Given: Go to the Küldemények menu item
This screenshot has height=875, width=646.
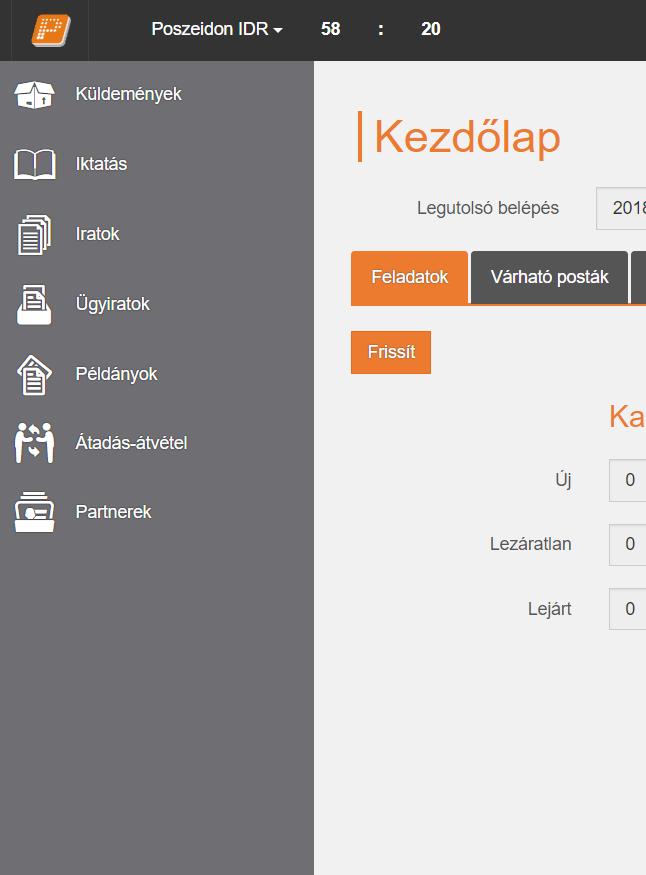Looking at the screenshot, I should (128, 94).
